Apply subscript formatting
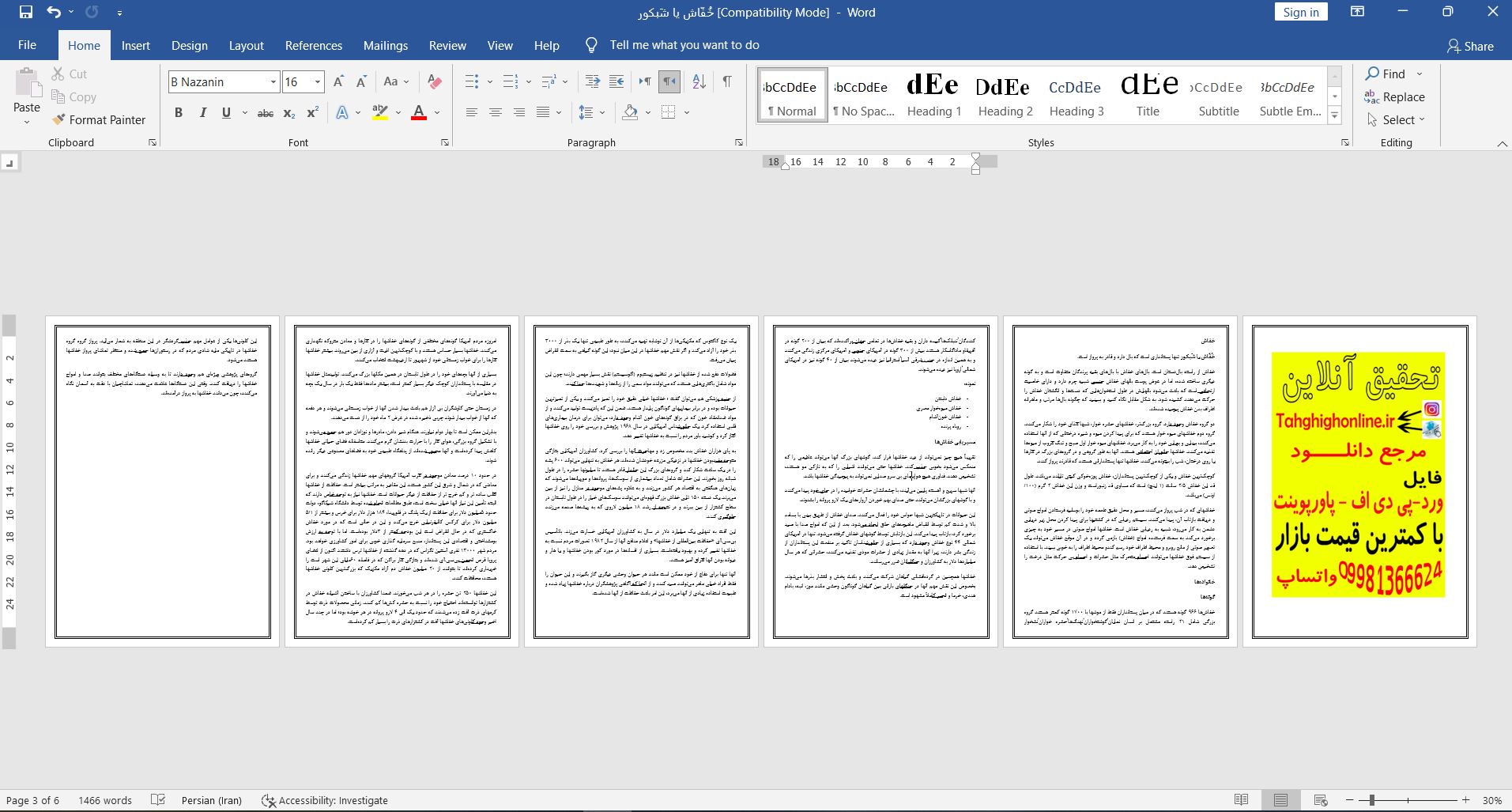Viewport: 1512px width, 812px height. (288, 113)
